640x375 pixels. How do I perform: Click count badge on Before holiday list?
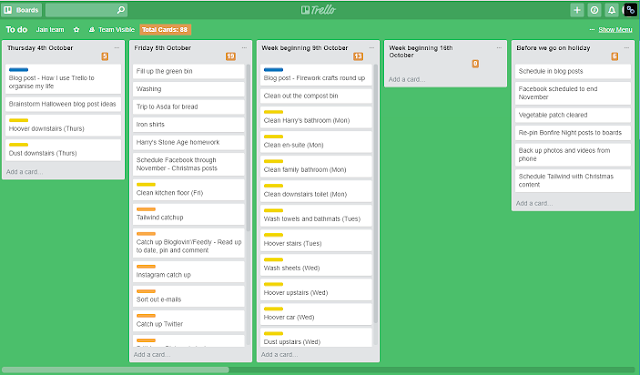(614, 56)
